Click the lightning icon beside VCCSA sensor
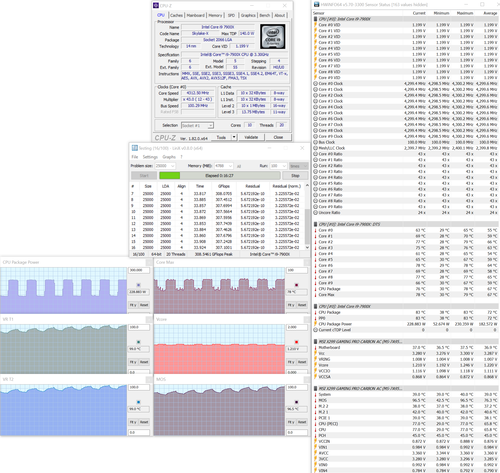500x473 pixels. [315, 377]
